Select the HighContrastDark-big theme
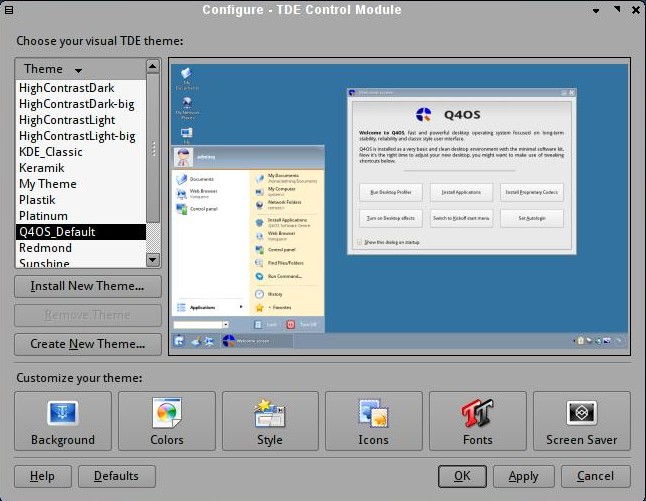The height and width of the screenshot is (501, 646). (x=81, y=104)
